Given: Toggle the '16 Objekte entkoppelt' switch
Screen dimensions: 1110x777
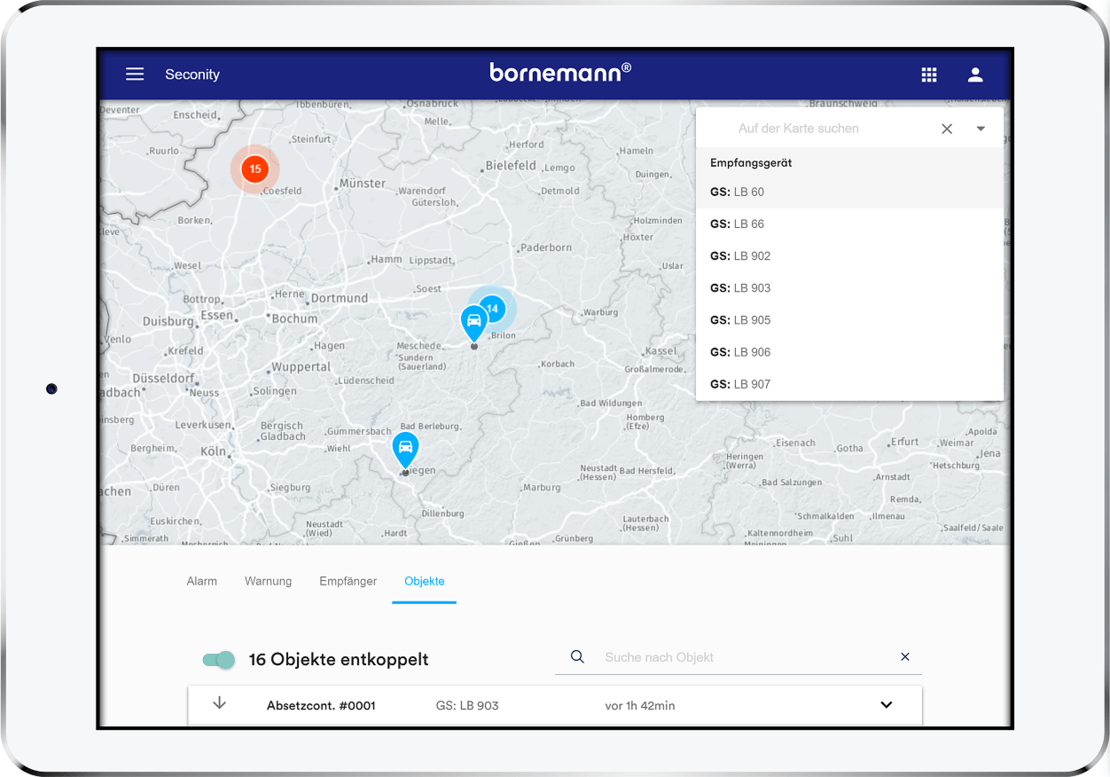Looking at the screenshot, I should [219, 660].
